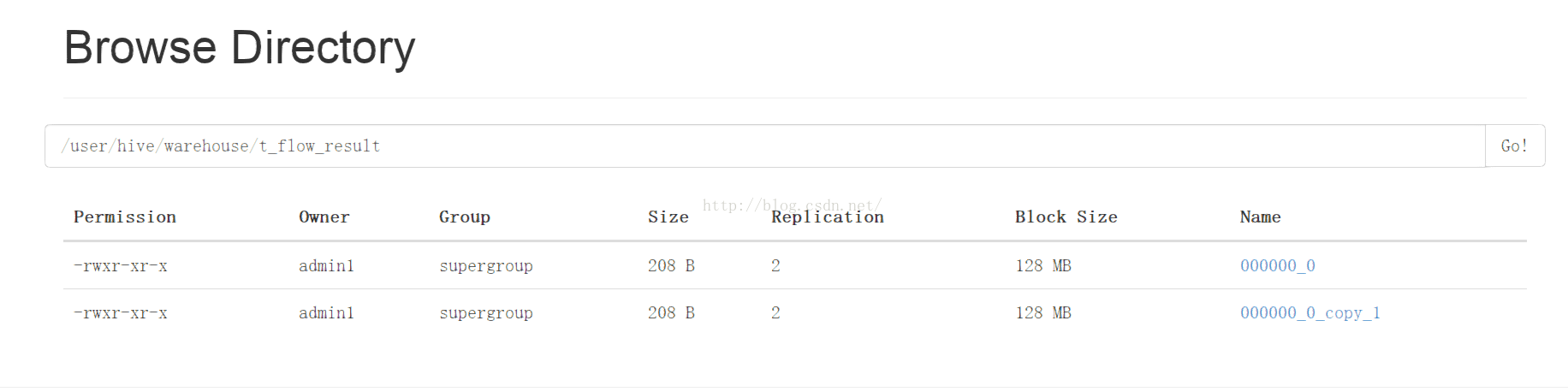Click replication value 2 in first row

775,266
